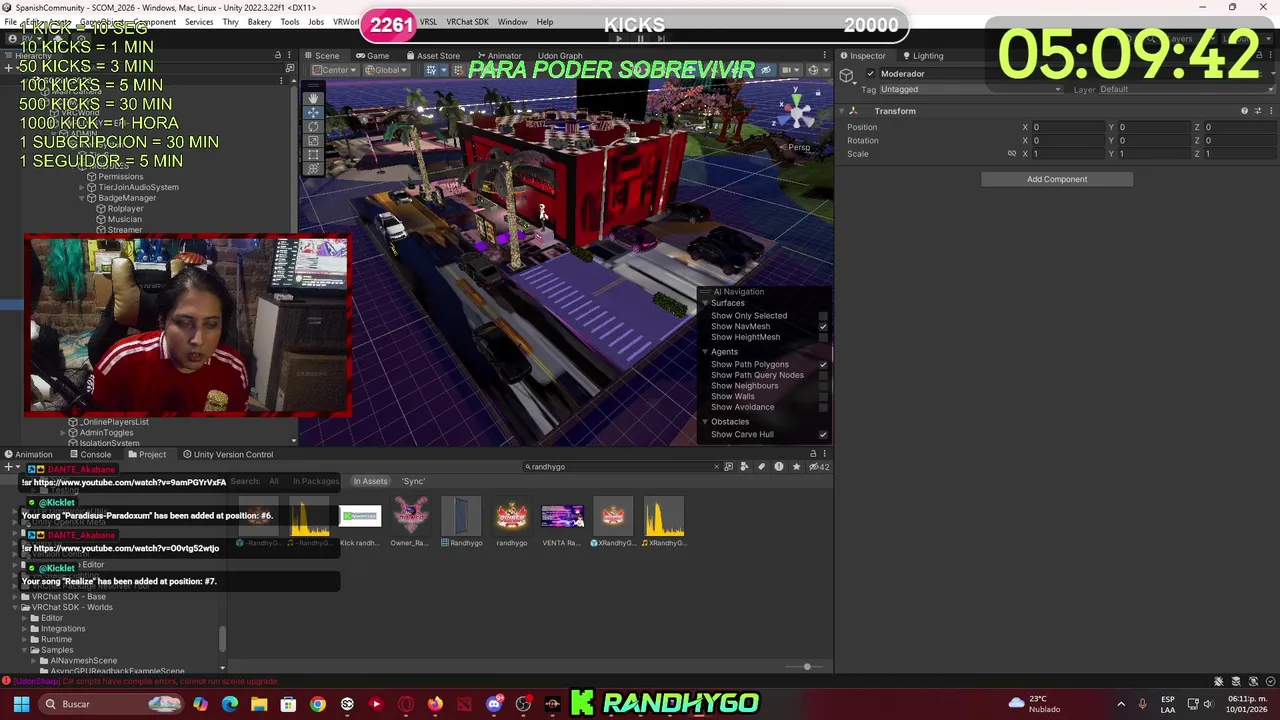Toggle Show Only Selected checkbox
This screenshot has height=720, width=1280.
click(823, 316)
